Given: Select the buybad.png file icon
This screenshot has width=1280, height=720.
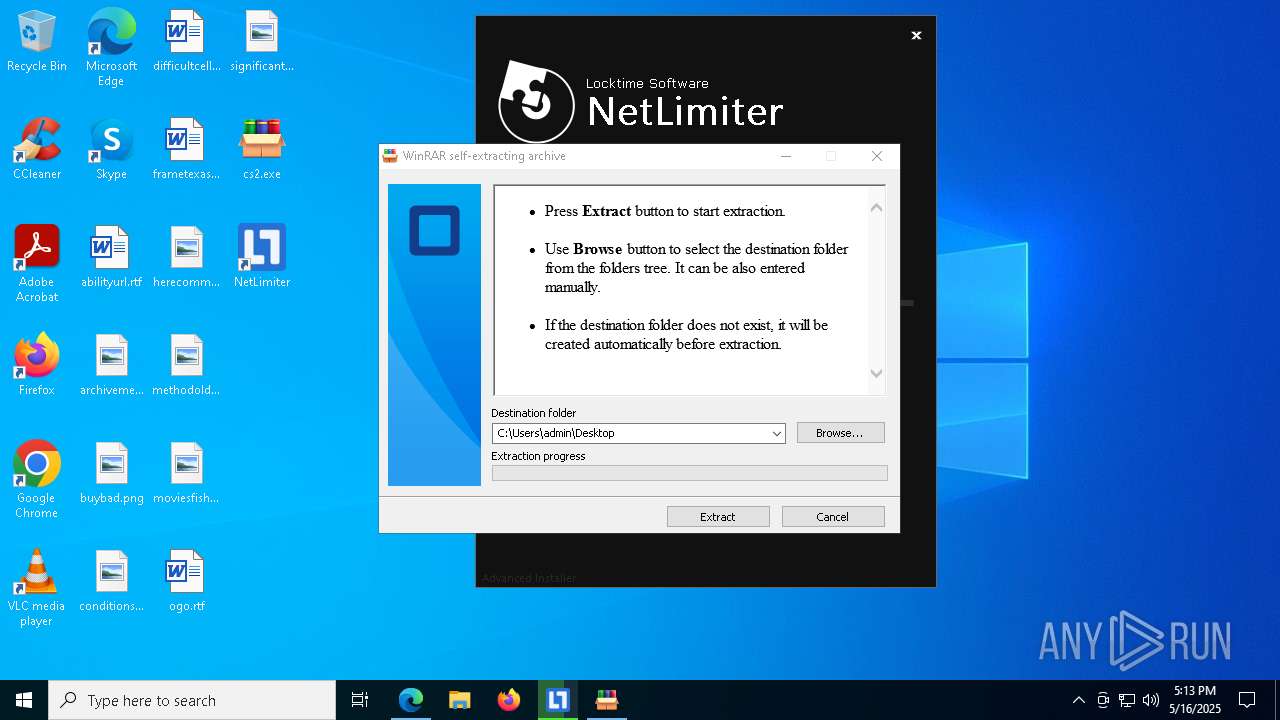Looking at the screenshot, I should pos(111,473).
